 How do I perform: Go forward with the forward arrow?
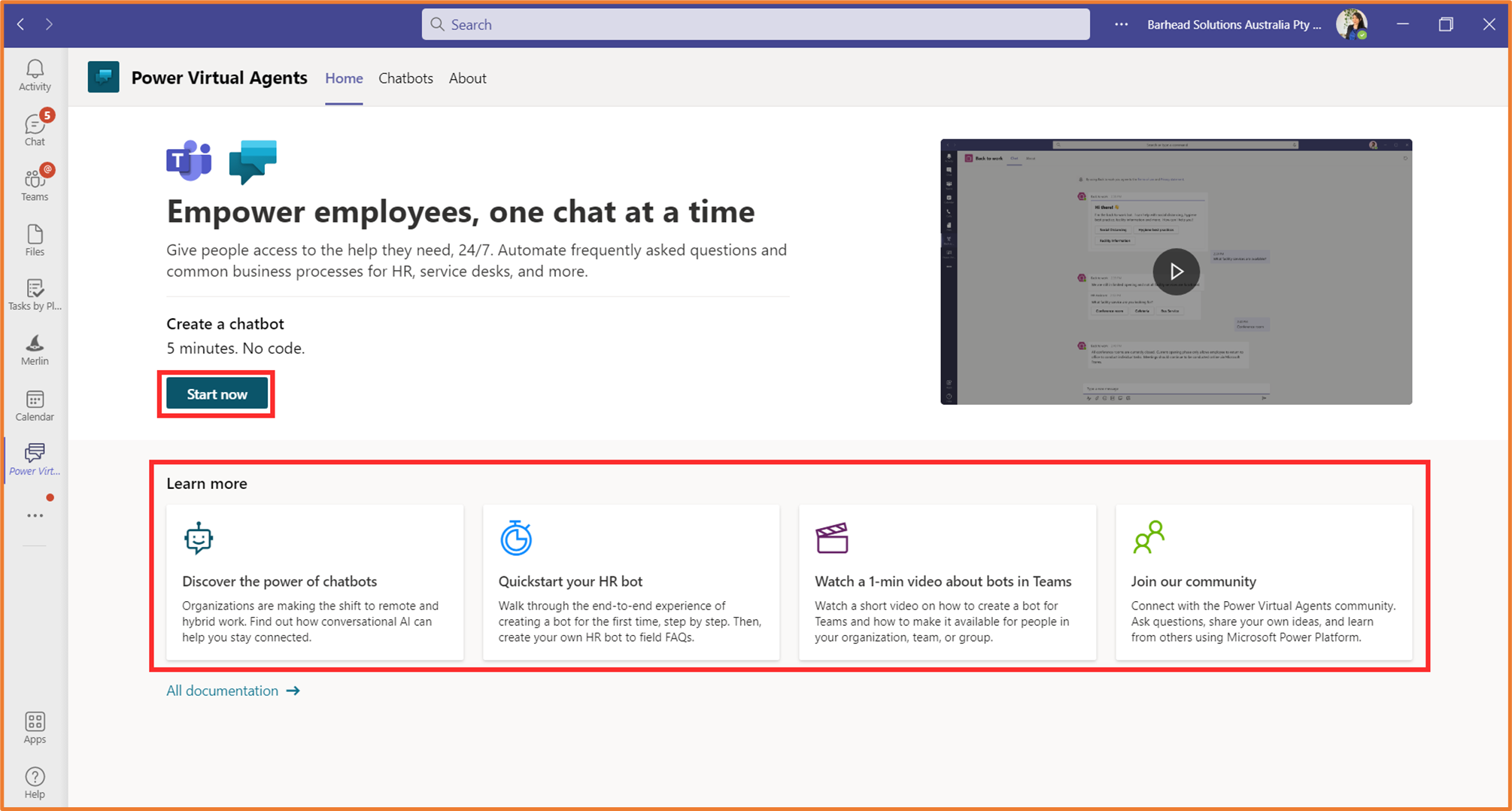[49, 25]
